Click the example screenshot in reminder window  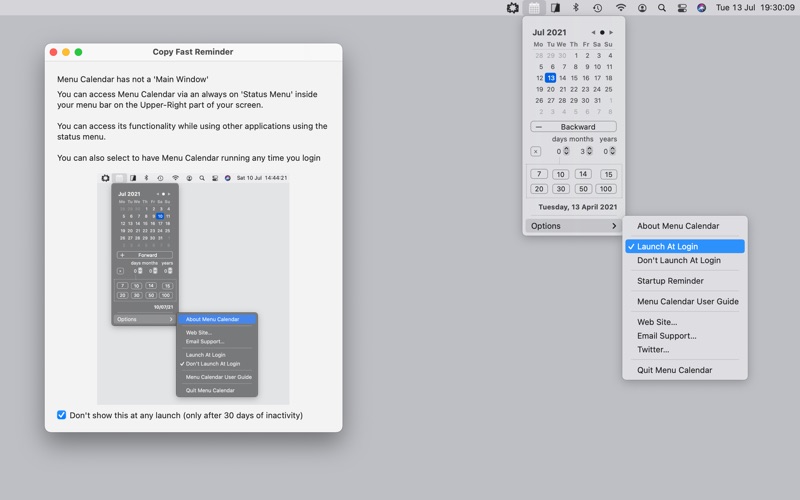point(193,289)
